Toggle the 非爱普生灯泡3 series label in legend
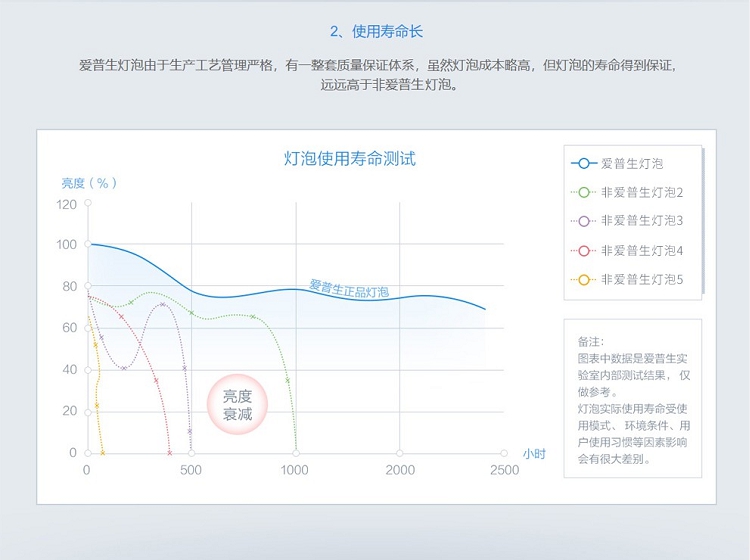 (x=642, y=221)
